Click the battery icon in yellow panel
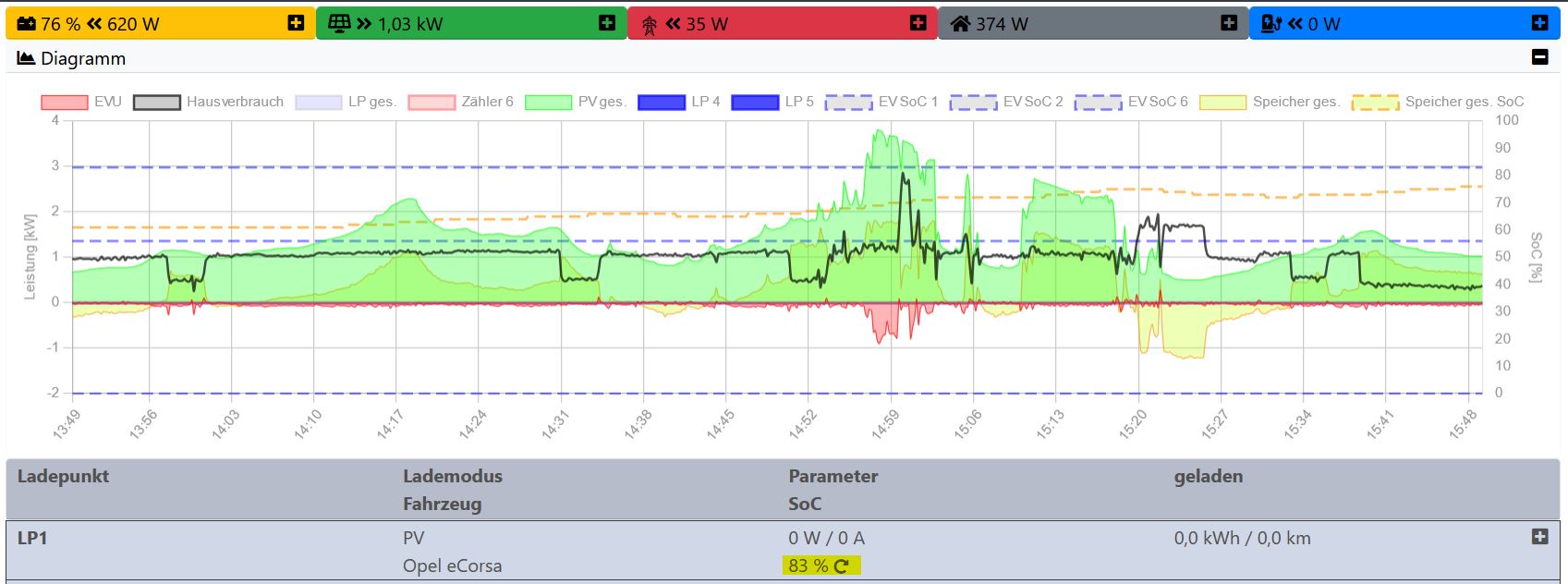This screenshot has height=584, width=1568. [27, 24]
